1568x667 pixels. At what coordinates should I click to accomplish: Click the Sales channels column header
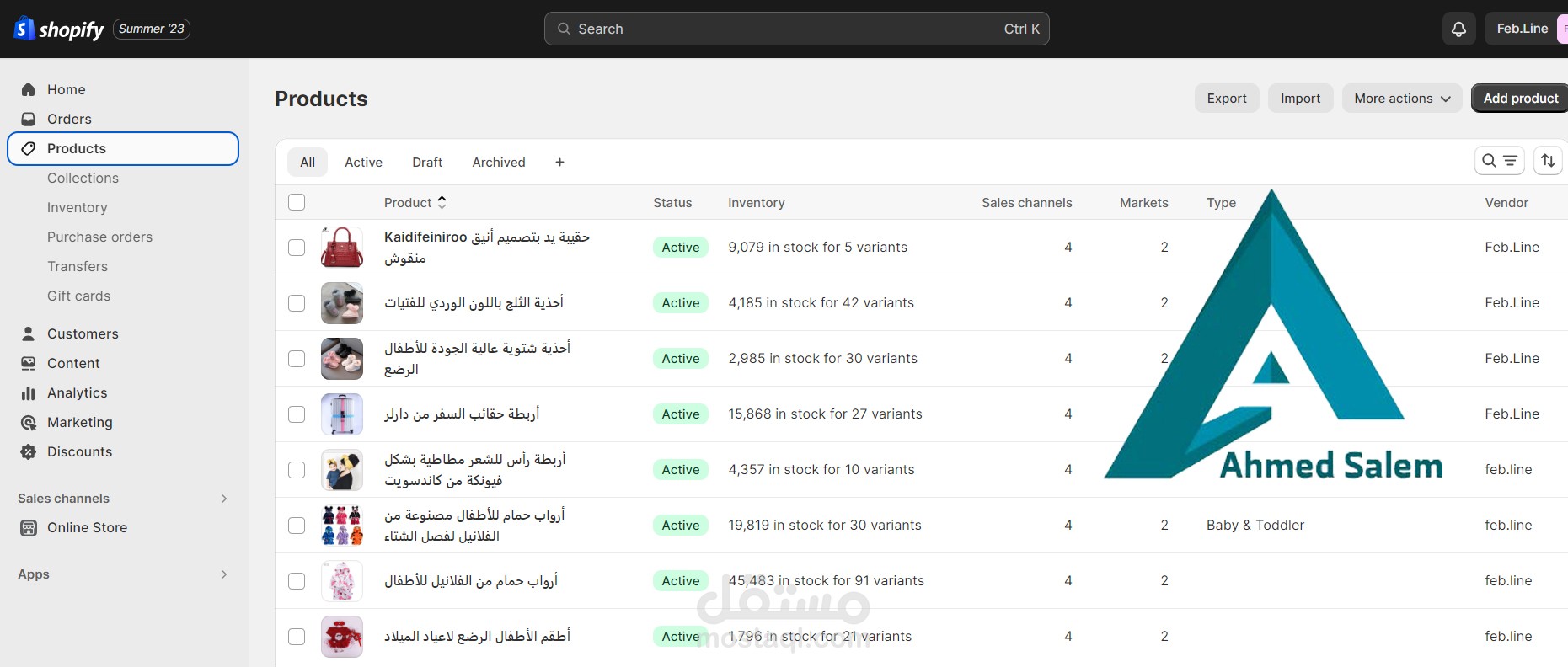1027,202
